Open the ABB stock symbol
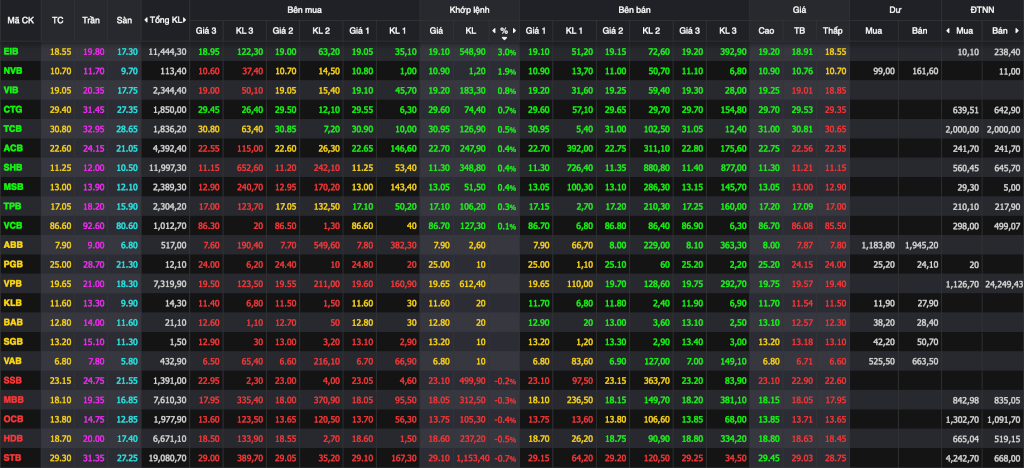The image size is (1024, 468). click(x=12, y=245)
